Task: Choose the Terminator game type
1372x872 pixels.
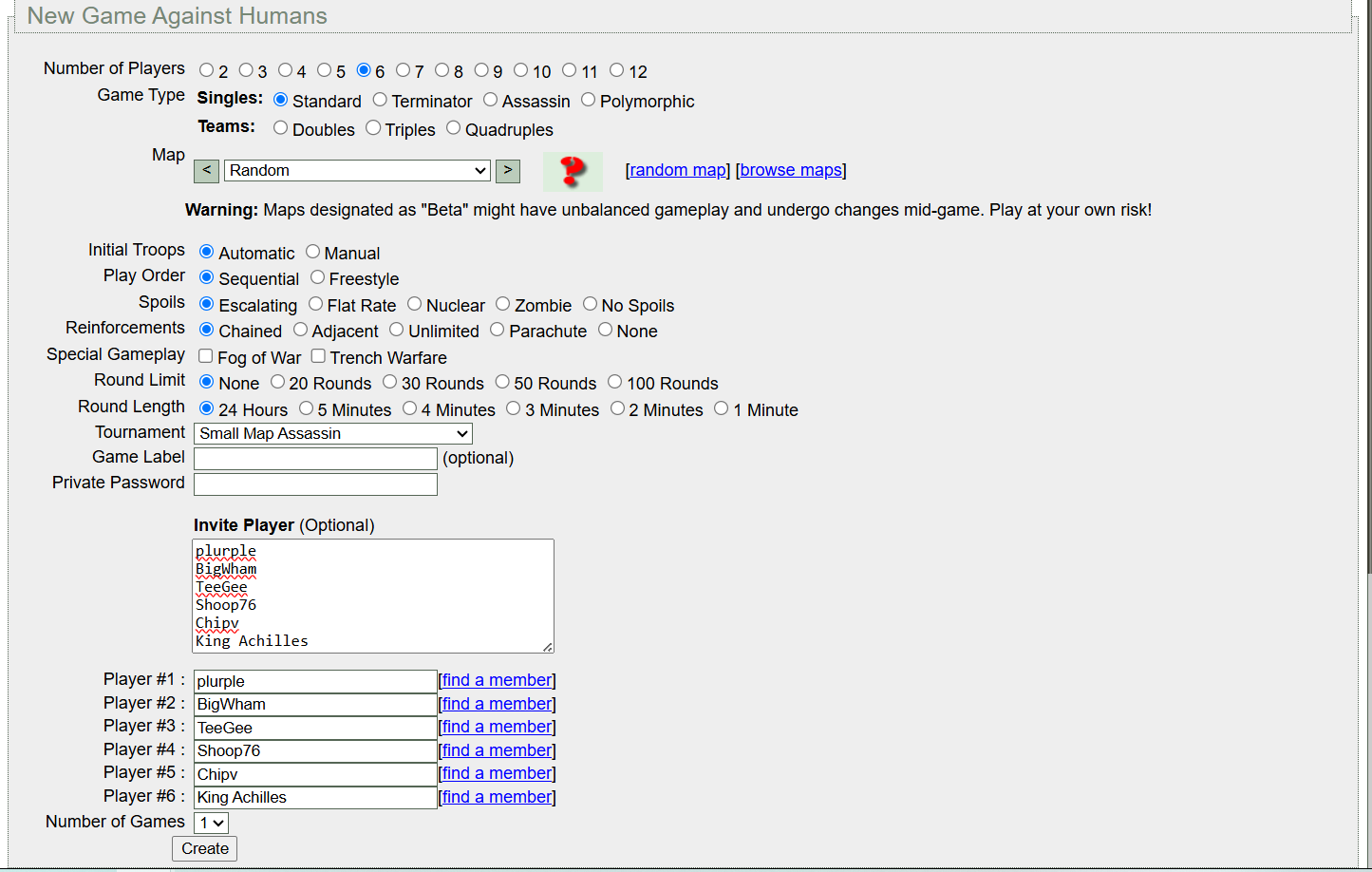Action: 380,100
